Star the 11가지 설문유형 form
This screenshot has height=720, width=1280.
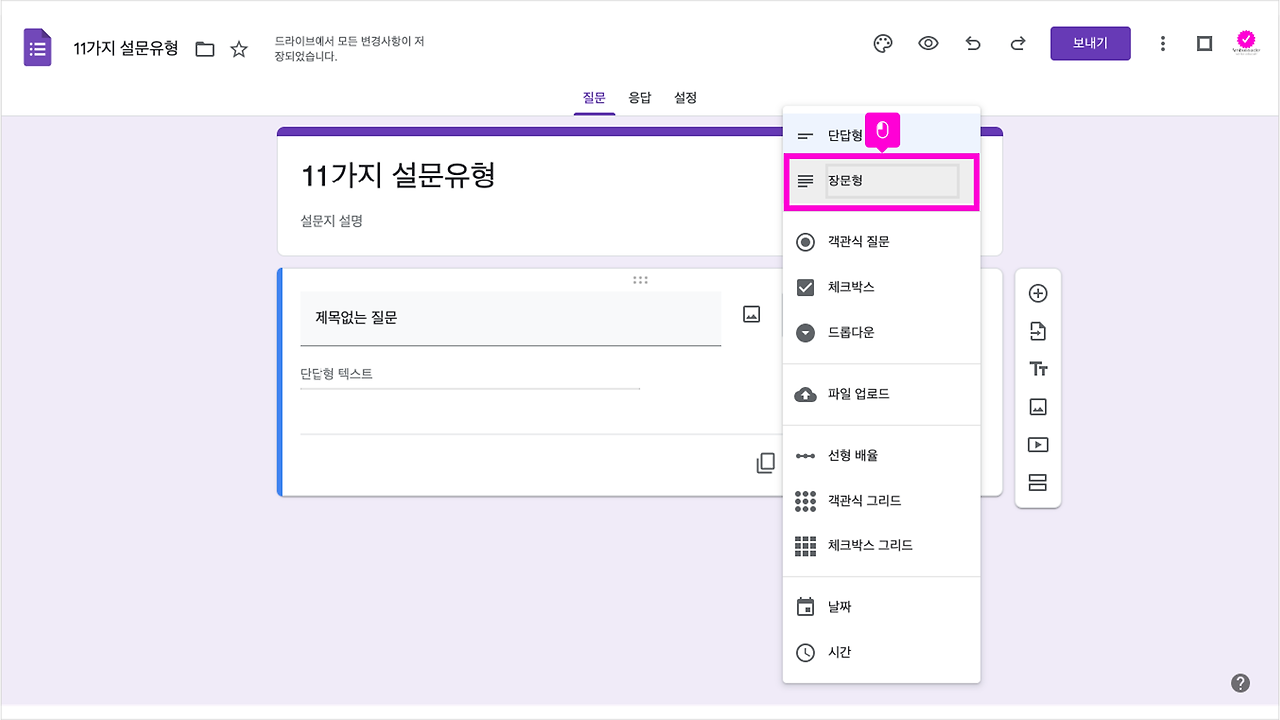[x=239, y=47]
